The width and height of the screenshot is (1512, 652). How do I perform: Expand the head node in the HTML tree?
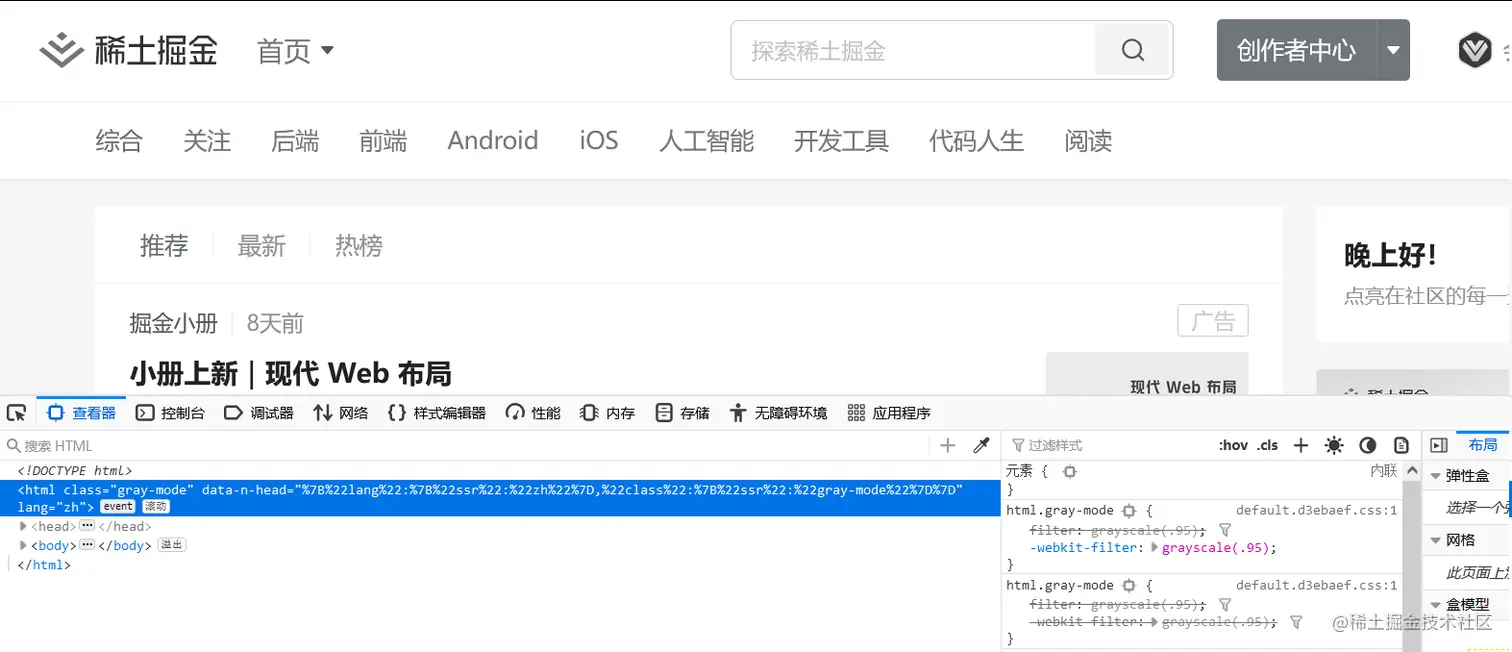coord(22,525)
